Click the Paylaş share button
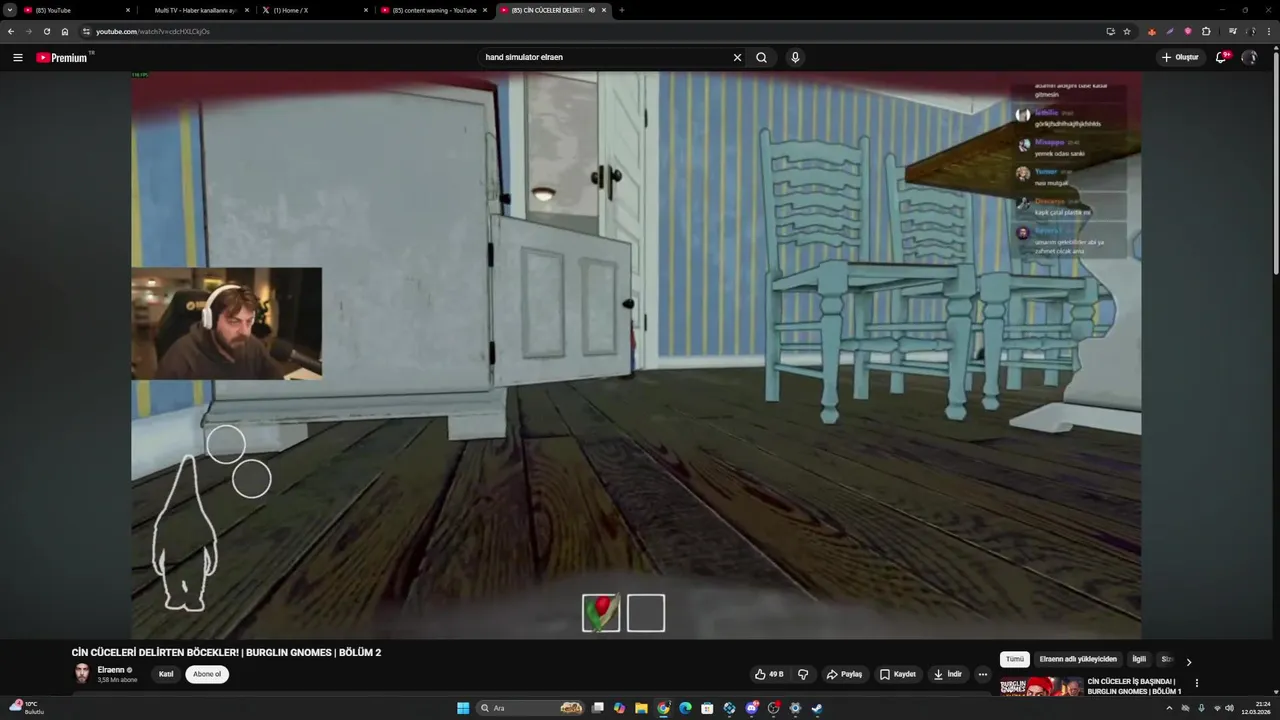Image resolution: width=1280 pixels, height=720 pixels. [844, 674]
